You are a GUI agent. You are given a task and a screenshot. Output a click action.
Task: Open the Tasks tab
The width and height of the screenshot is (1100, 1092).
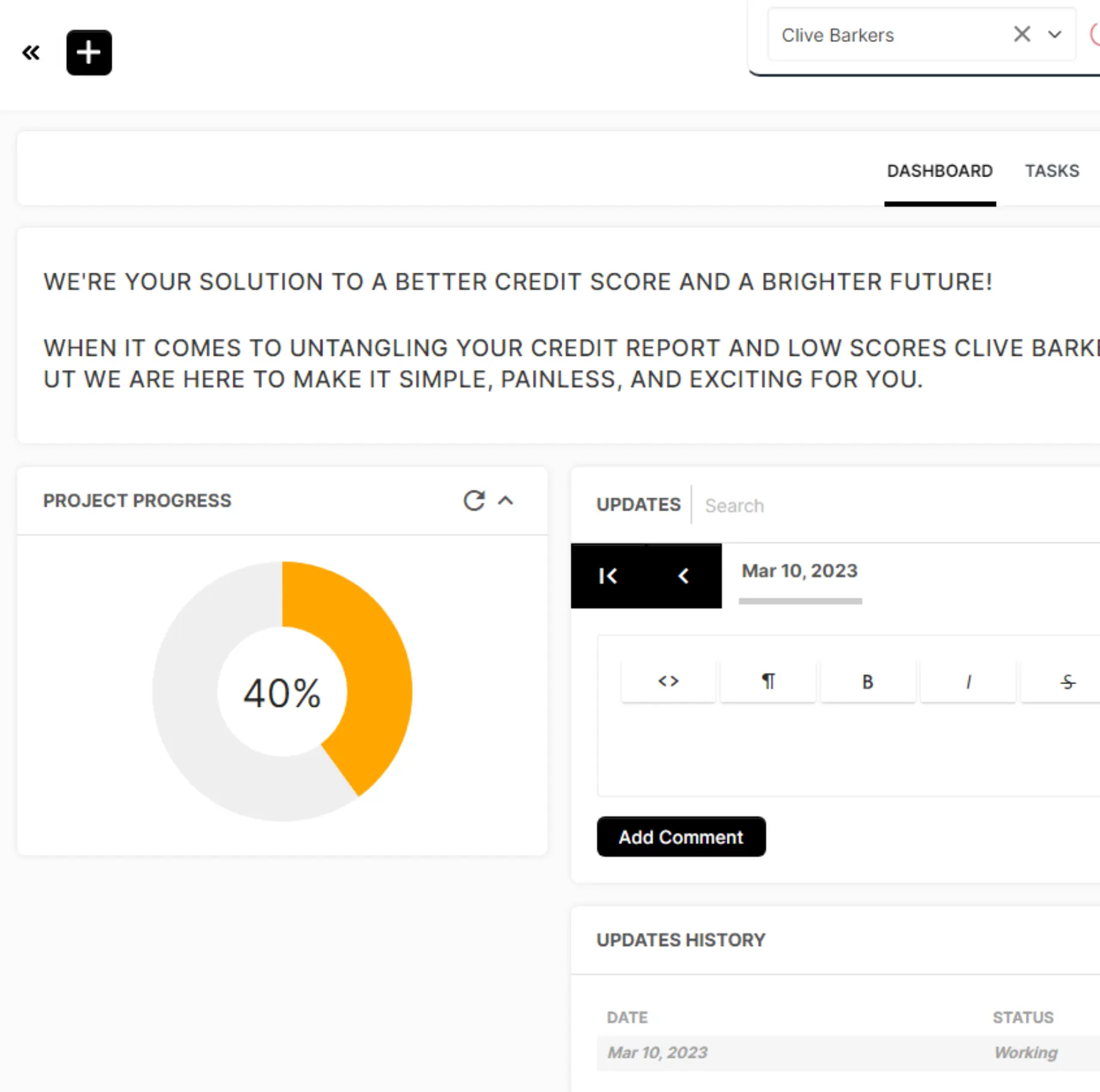coord(1052,171)
